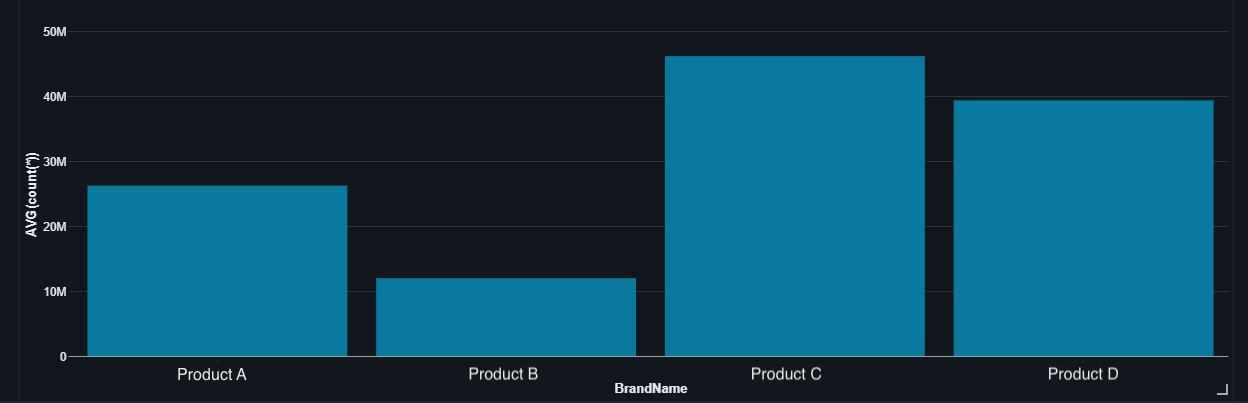The height and width of the screenshot is (403, 1248).
Task: Select the 30M y-axis tick label
Action: click(x=55, y=162)
